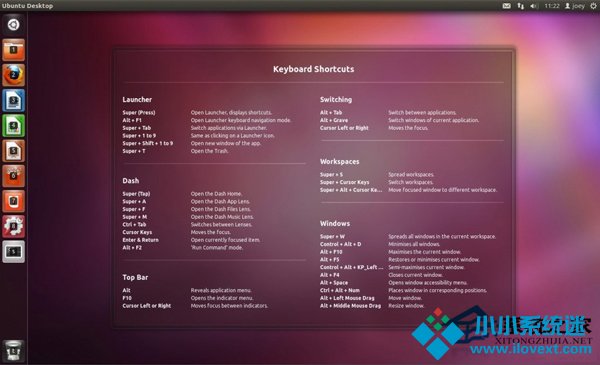Open the messaging envelope indicator
The height and width of the screenshot is (365, 600).
(506, 6)
